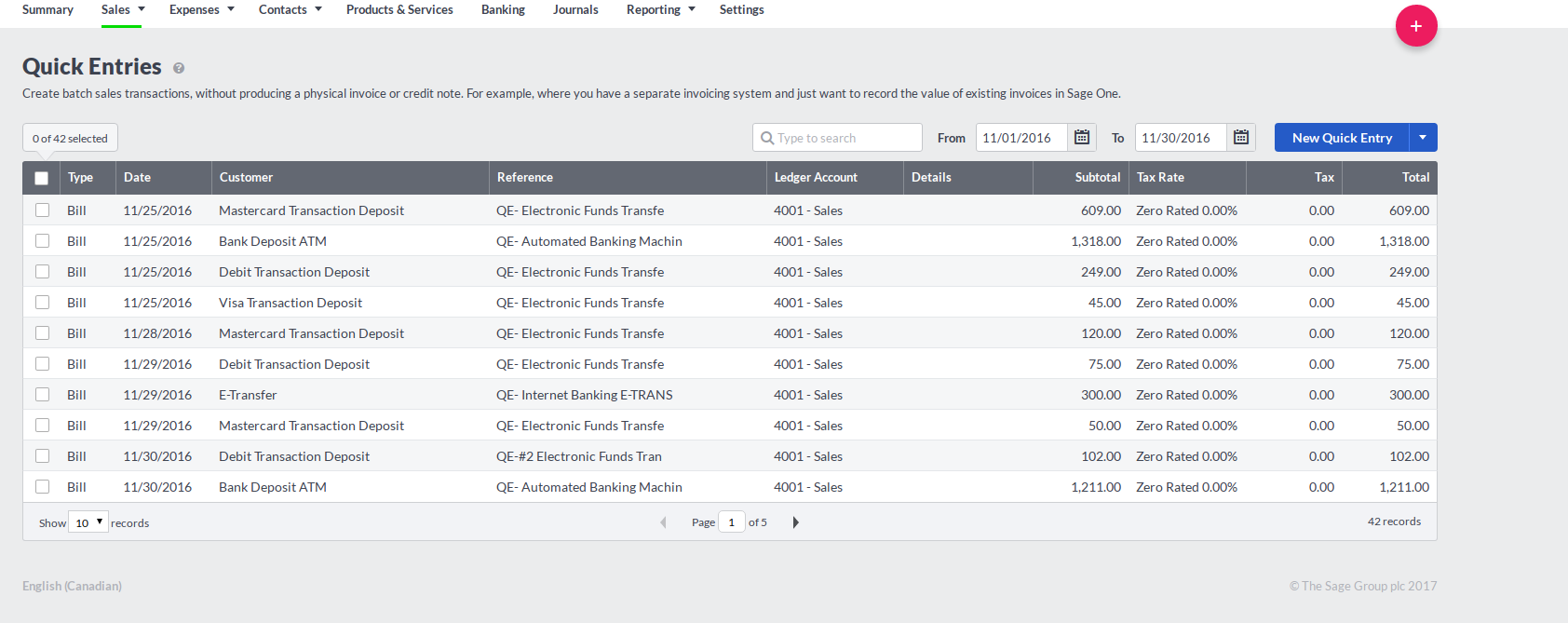Open the records-per-page dropdown
The height and width of the screenshot is (623, 1568).
pyautogui.click(x=88, y=522)
